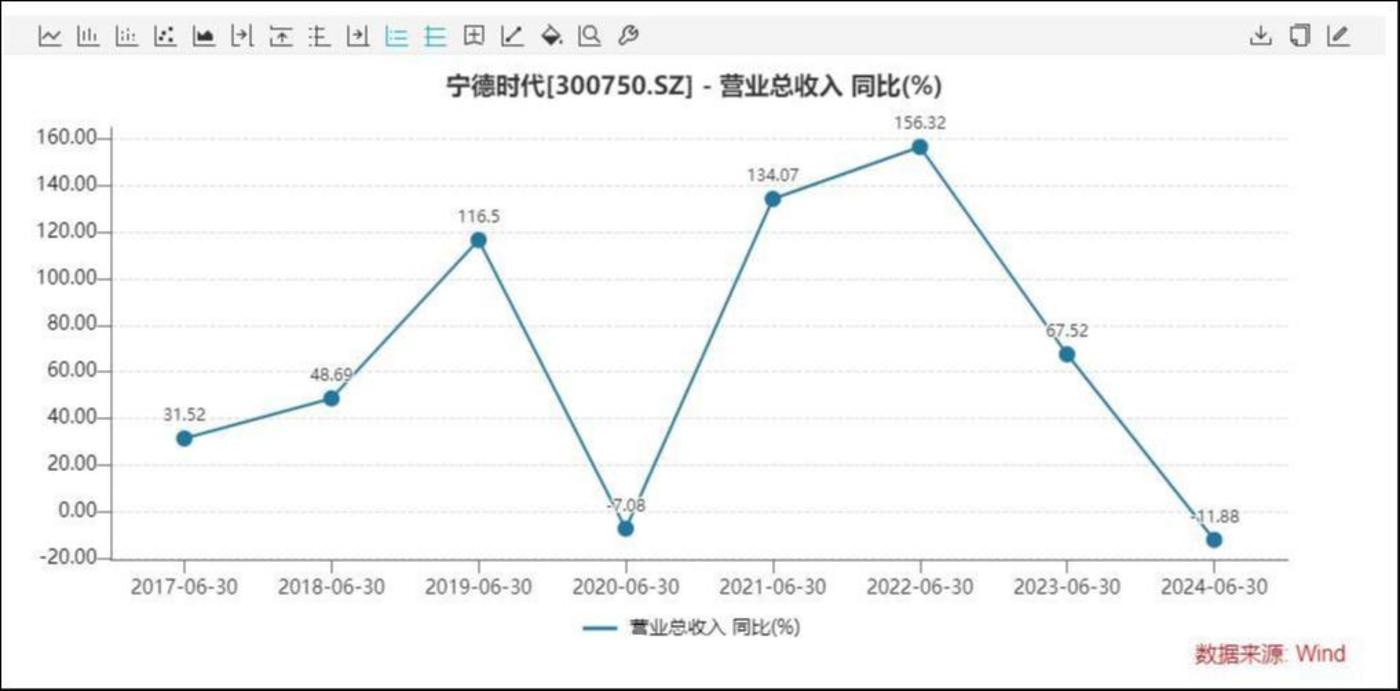Click the -7.08 data point for 2020-06-30

625,528
